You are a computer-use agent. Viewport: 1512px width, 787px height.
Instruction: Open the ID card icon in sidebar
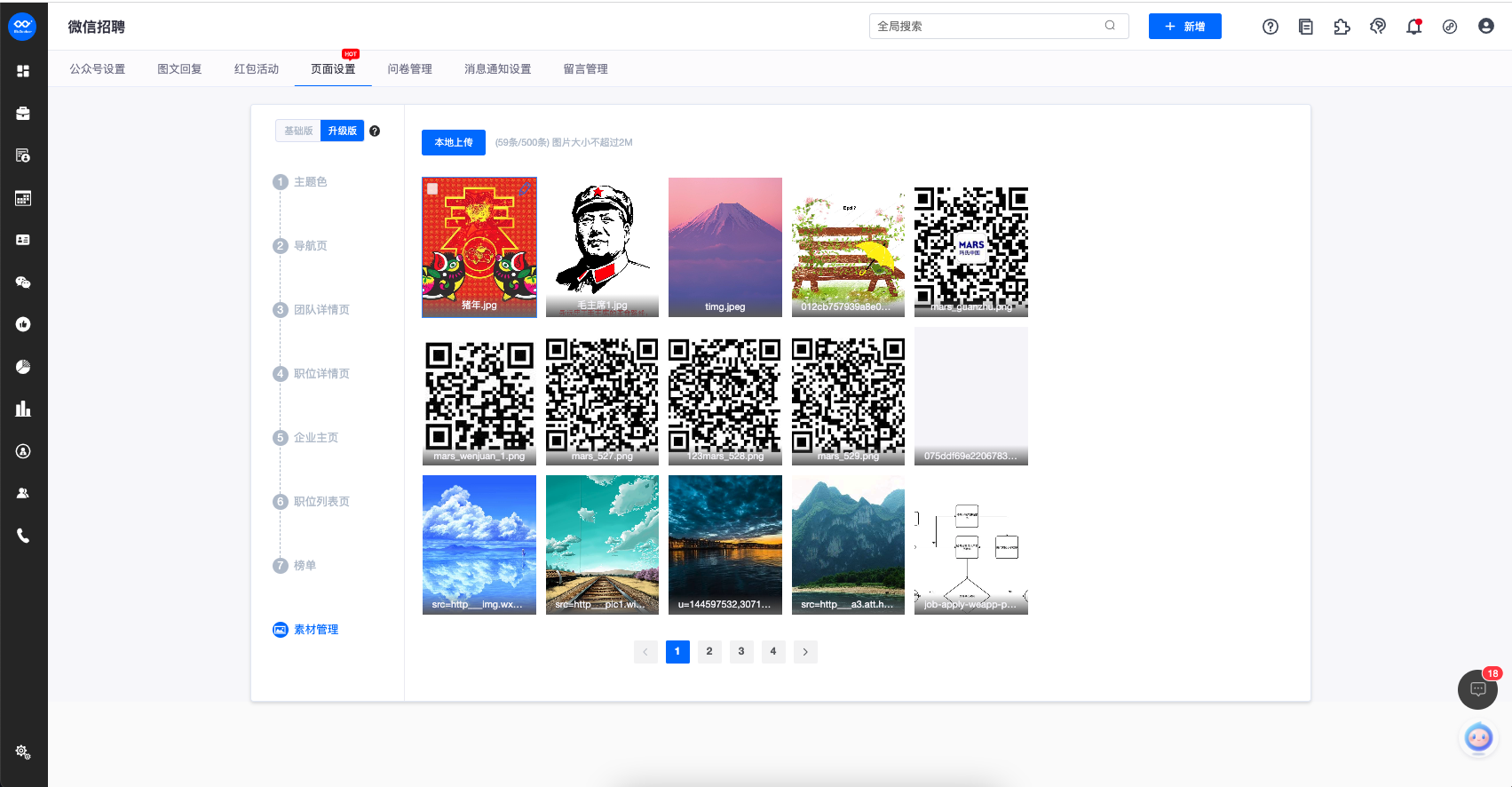coord(23,240)
